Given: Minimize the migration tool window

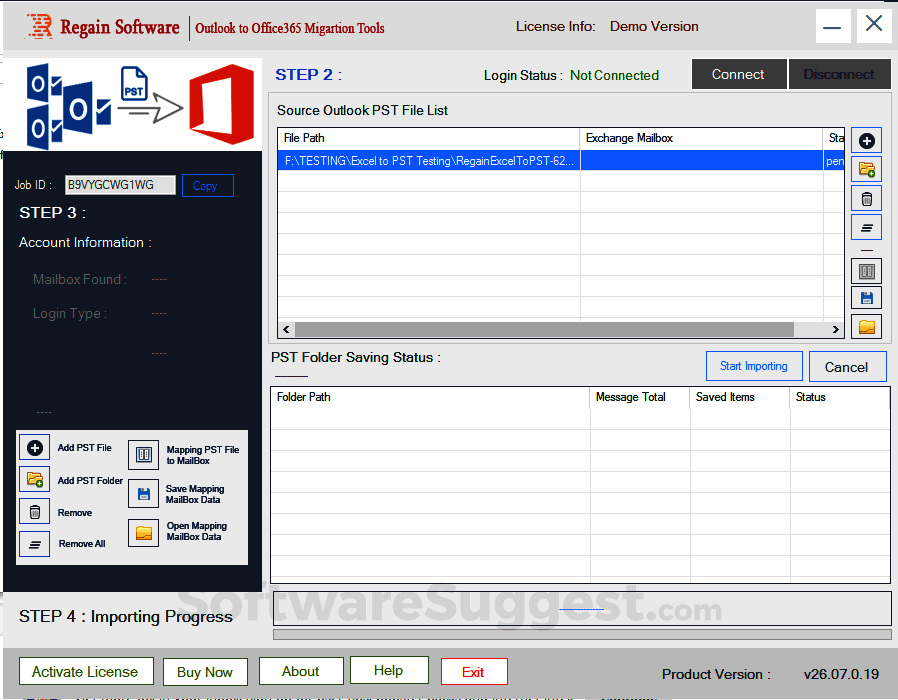Looking at the screenshot, I should click(832, 26).
